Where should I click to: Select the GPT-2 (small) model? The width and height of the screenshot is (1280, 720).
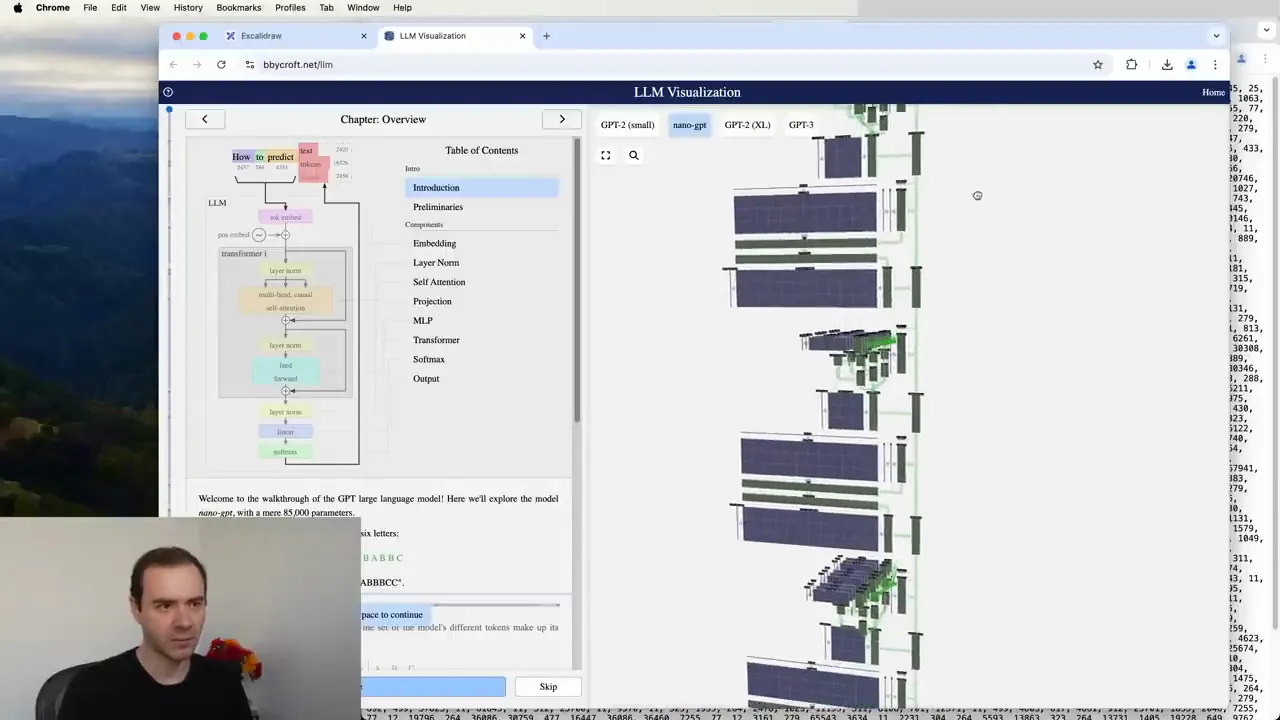(x=627, y=125)
